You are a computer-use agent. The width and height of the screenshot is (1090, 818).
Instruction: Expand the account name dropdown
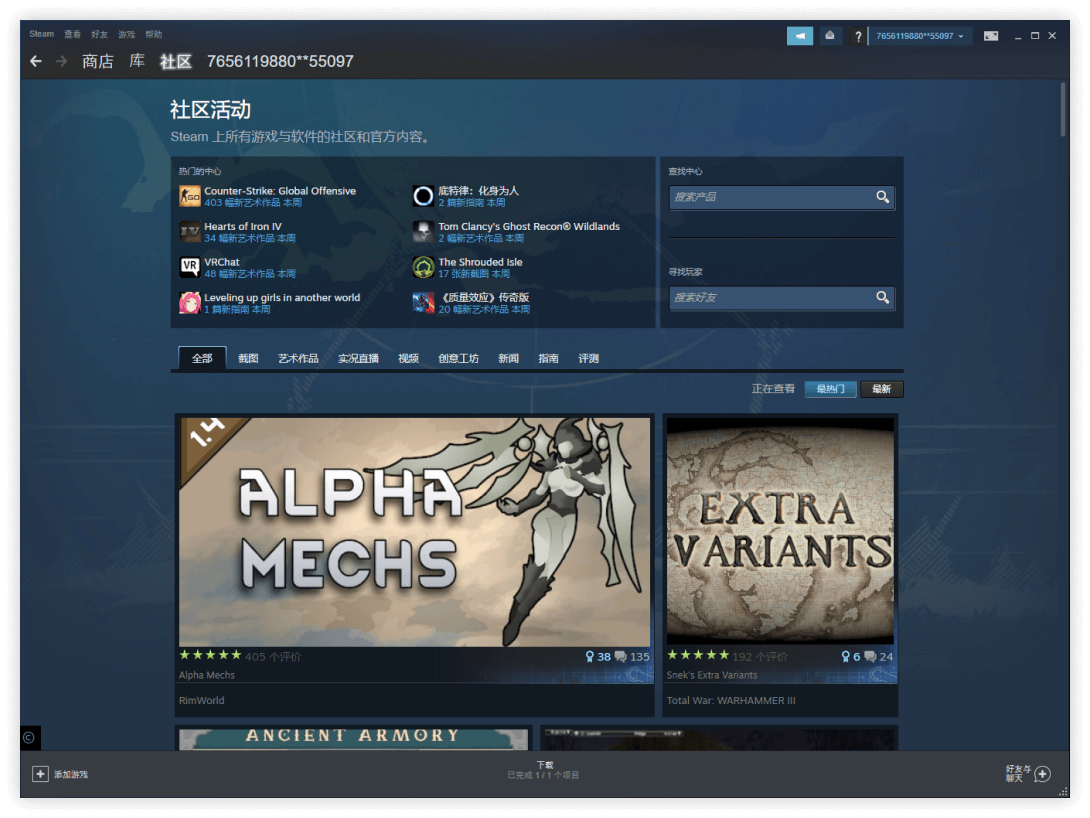pos(920,36)
